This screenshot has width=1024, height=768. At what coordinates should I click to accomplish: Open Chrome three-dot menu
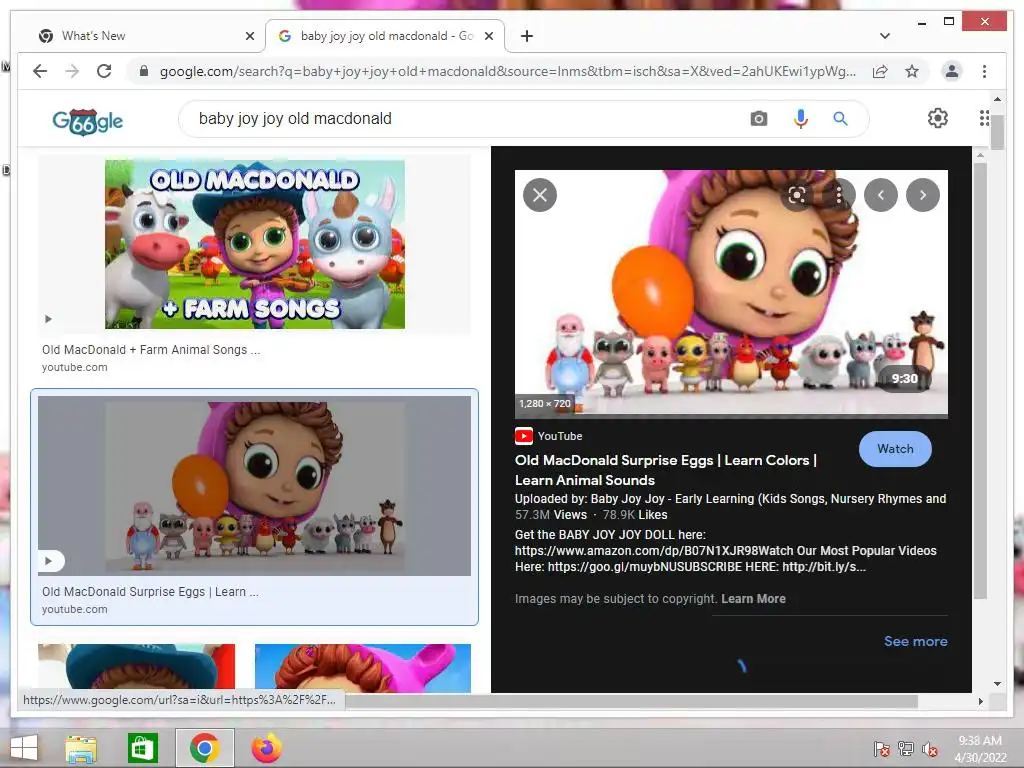(x=984, y=71)
